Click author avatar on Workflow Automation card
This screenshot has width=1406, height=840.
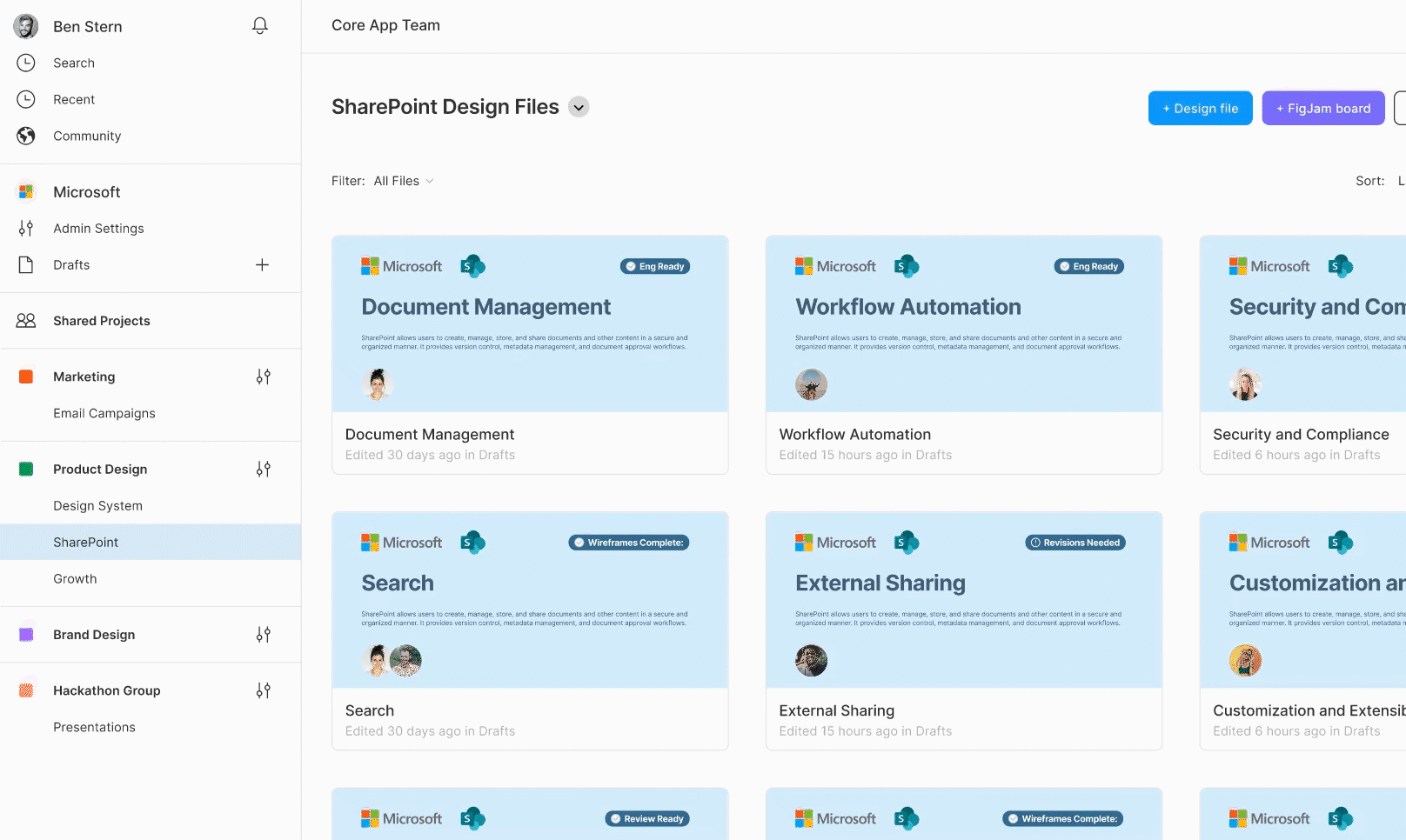[811, 384]
